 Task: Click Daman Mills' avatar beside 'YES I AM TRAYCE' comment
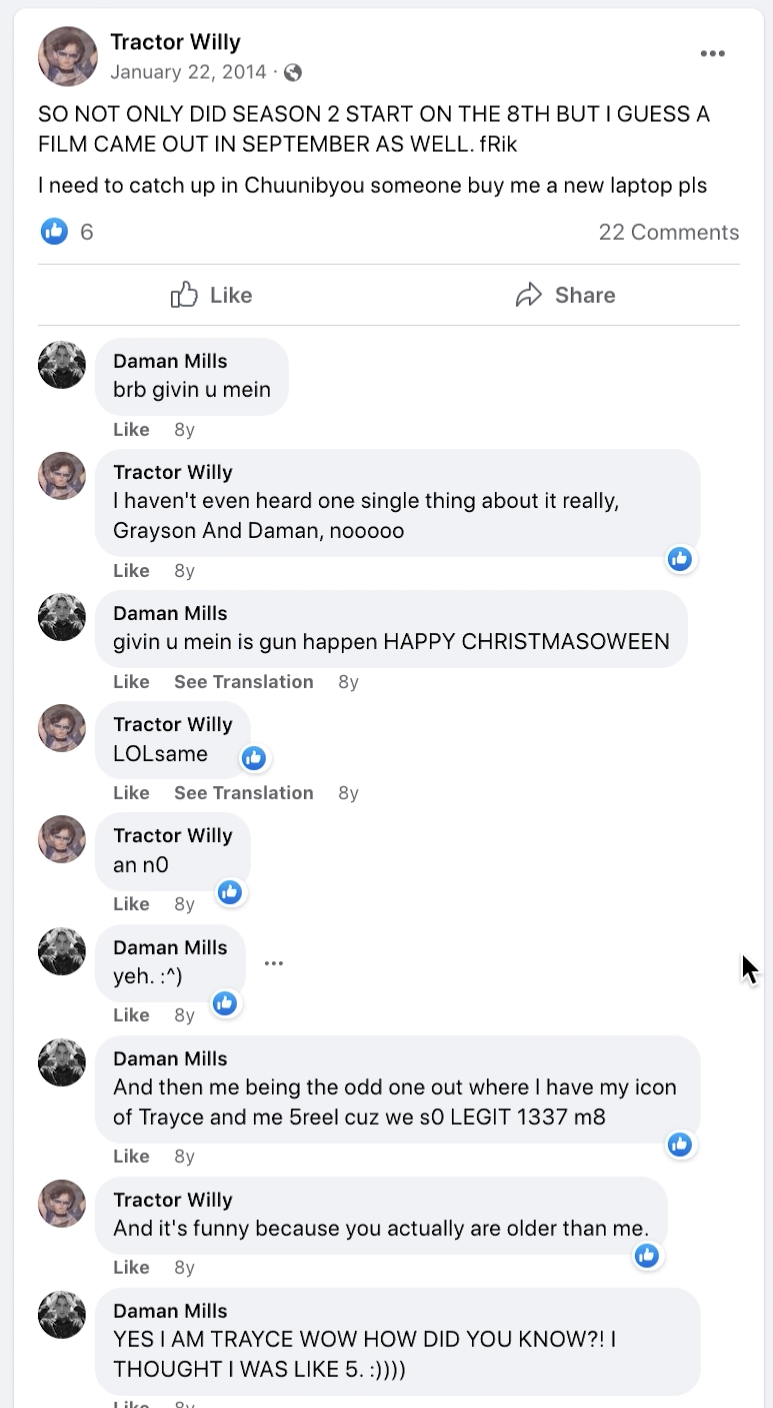click(62, 1314)
